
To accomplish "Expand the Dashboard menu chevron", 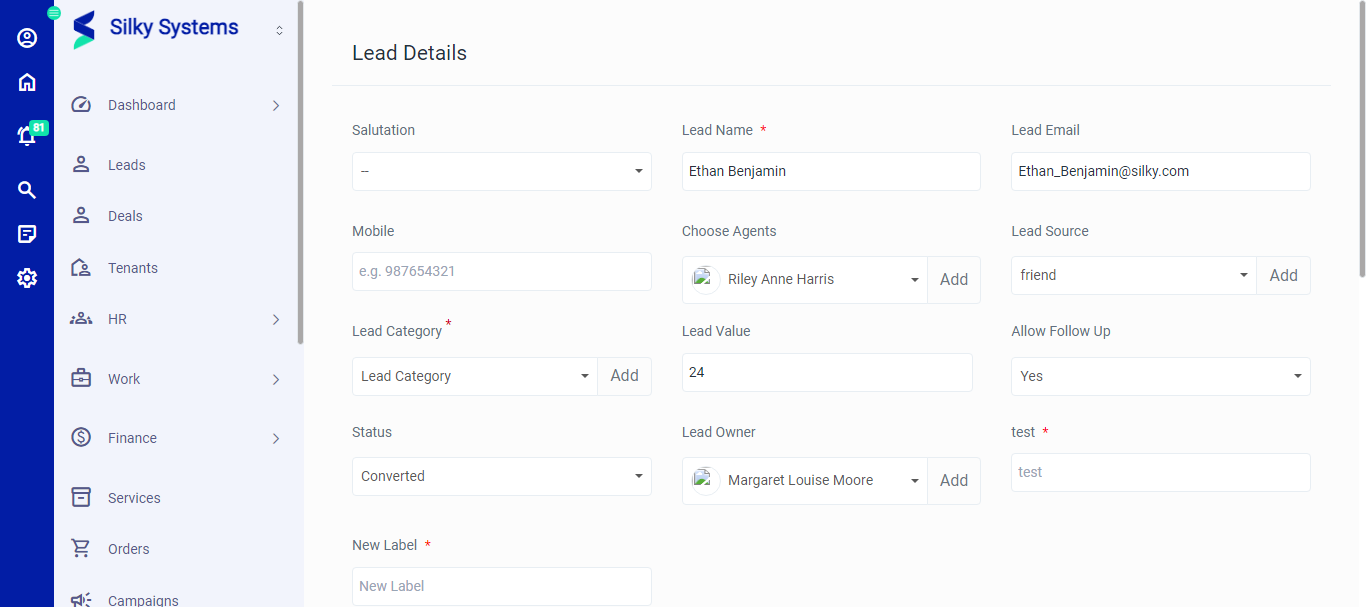I will pyautogui.click(x=276, y=106).
